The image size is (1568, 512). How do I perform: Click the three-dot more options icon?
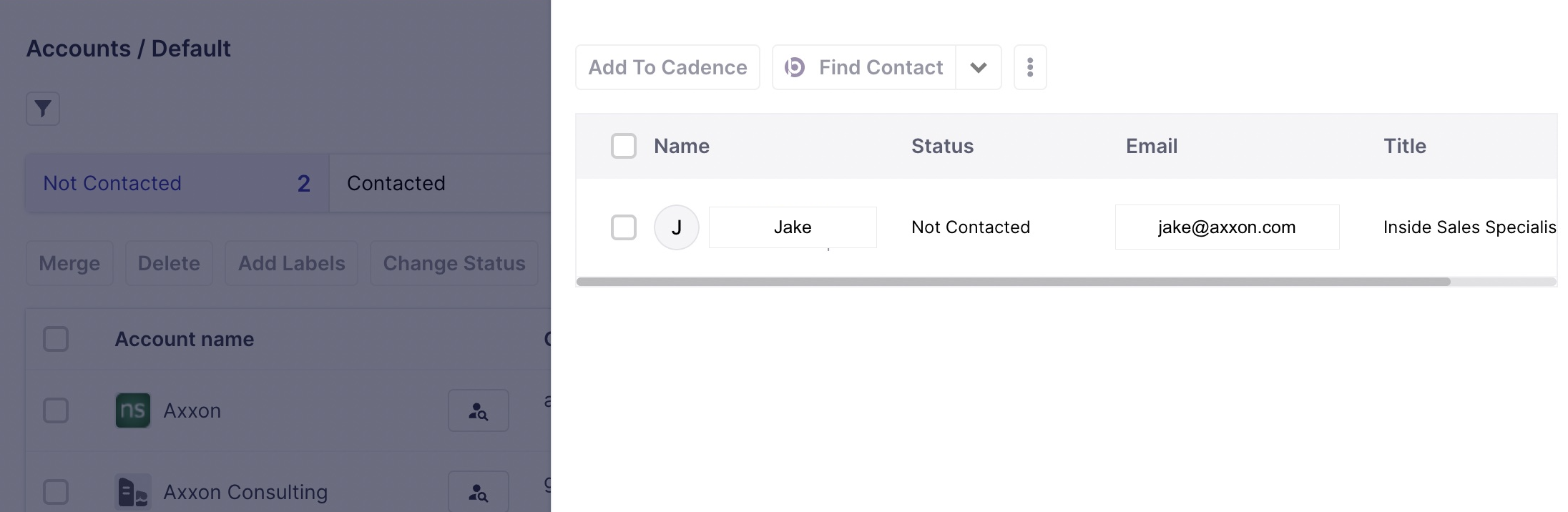click(1030, 67)
